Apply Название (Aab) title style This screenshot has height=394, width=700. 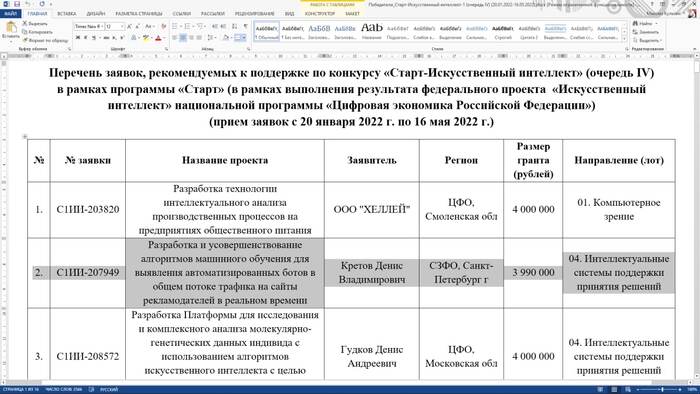[x=372, y=32]
